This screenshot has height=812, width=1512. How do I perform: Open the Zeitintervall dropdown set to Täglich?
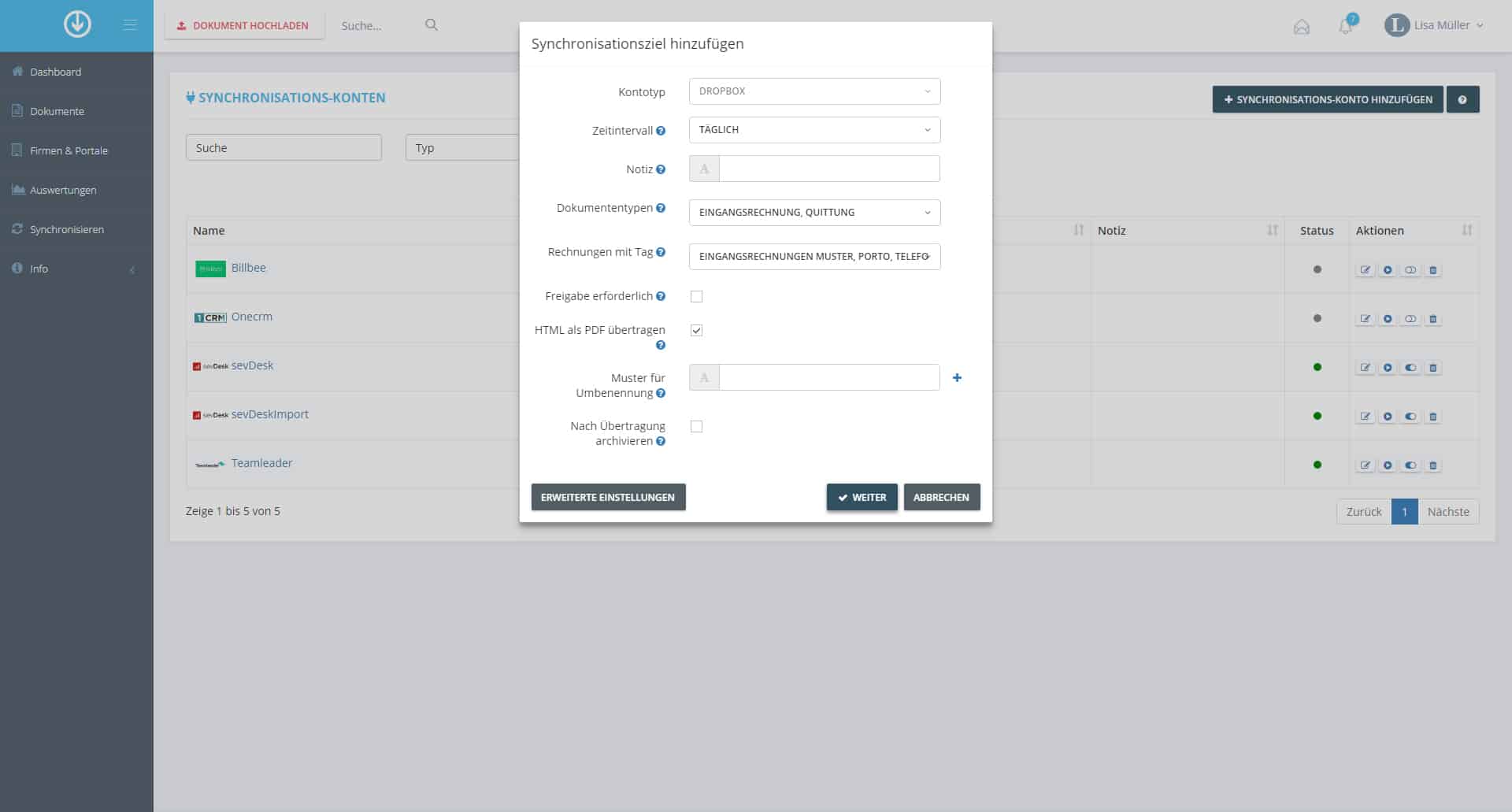pos(814,130)
